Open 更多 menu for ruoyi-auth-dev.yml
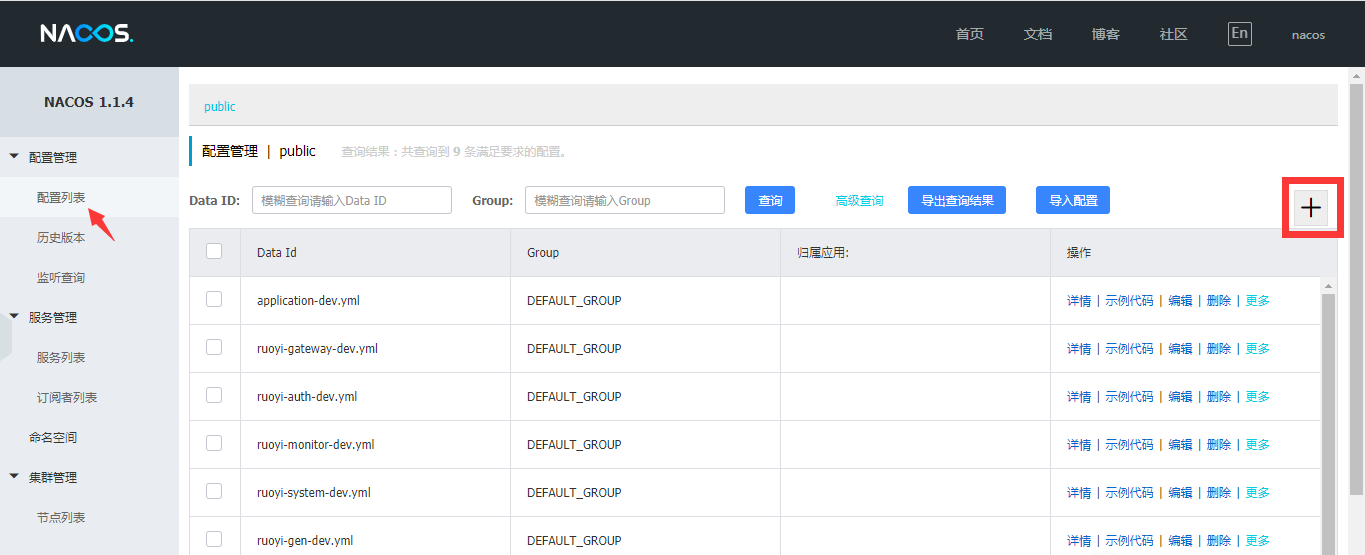 1258,397
